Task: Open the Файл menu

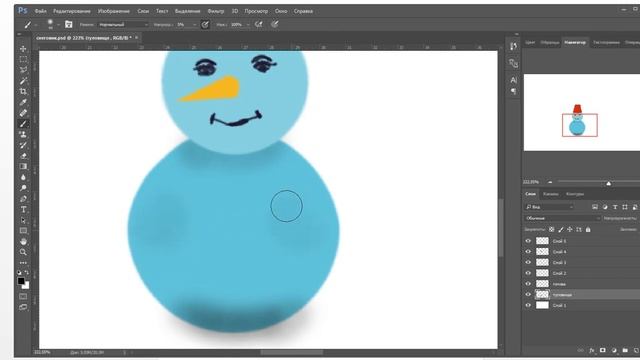Action: pyautogui.click(x=40, y=11)
